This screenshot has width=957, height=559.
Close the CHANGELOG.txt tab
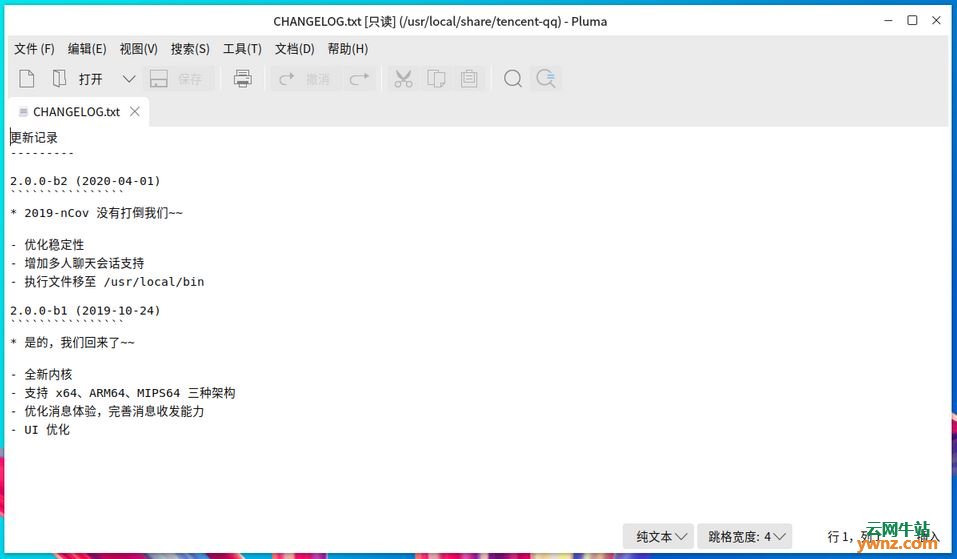[x=135, y=111]
